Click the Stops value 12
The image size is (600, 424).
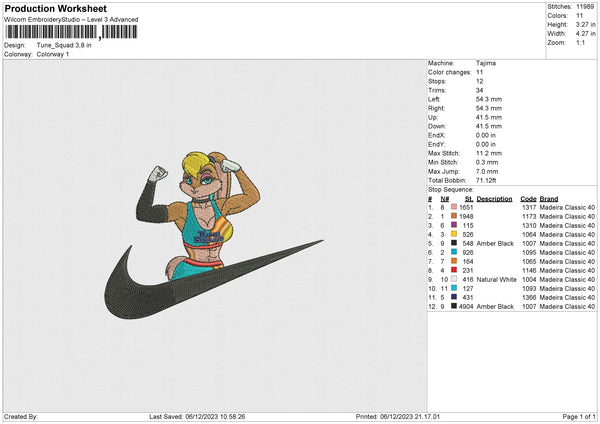click(x=479, y=82)
